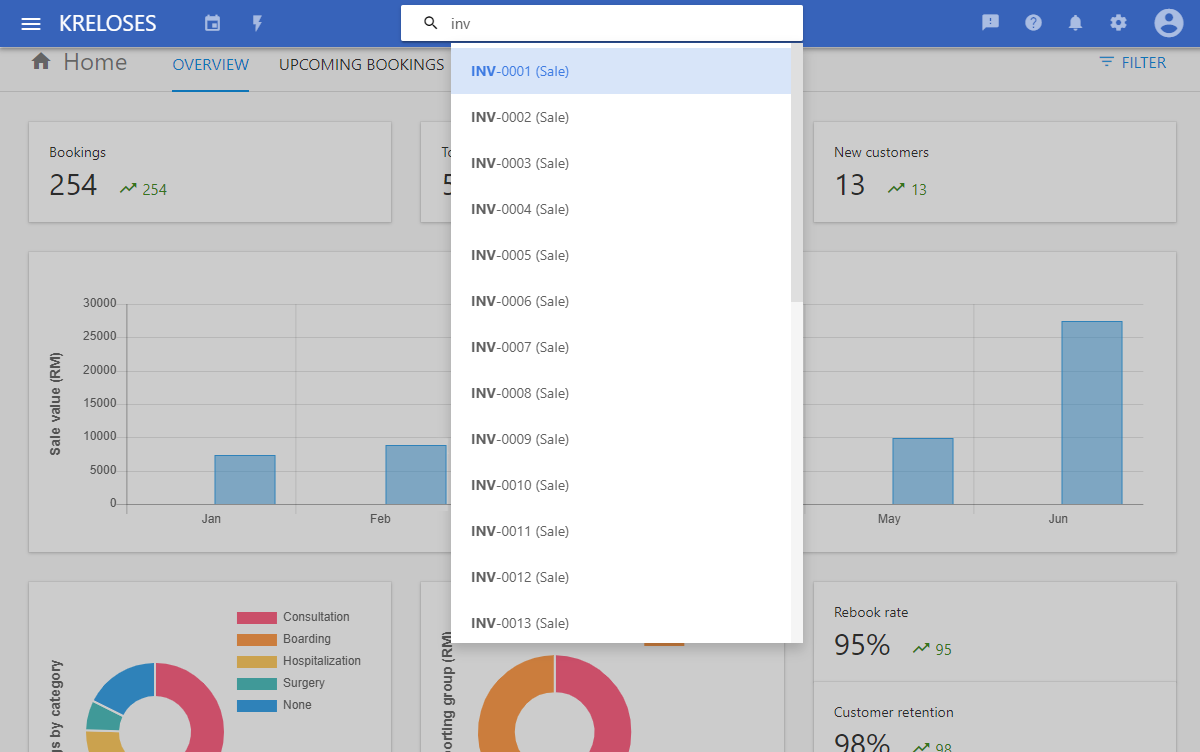This screenshot has height=752, width=1200.
Task: Click the Home house icon
Action: click(41, 62)
